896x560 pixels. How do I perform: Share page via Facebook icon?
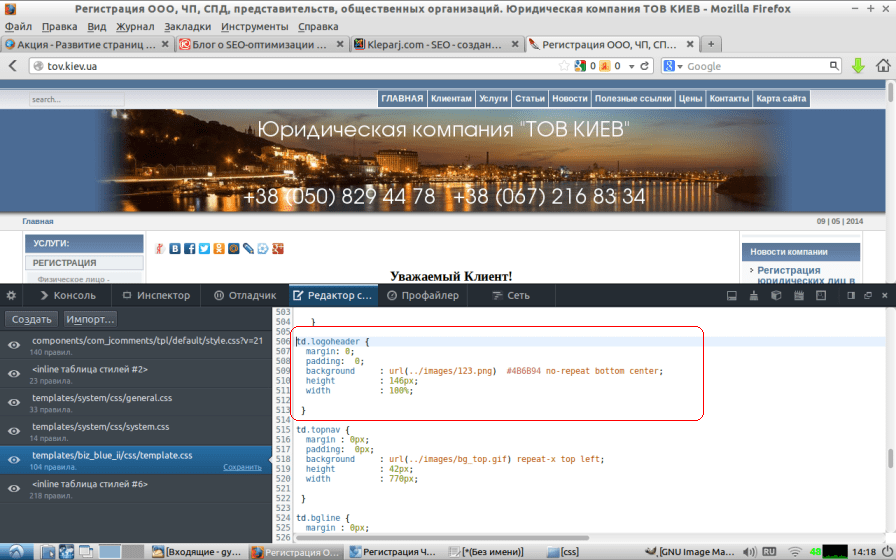coord(190,249)
